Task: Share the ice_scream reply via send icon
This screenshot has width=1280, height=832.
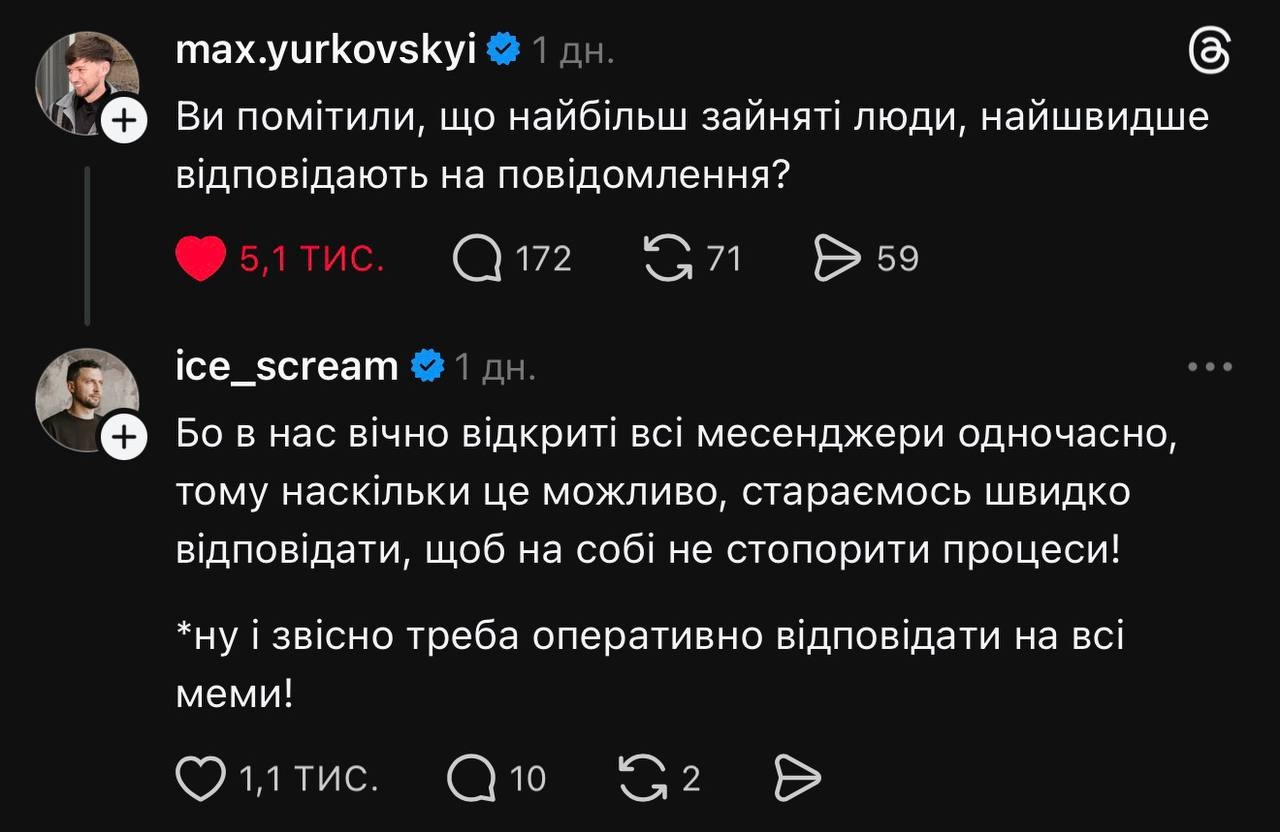Action: (x=798, y=779)
